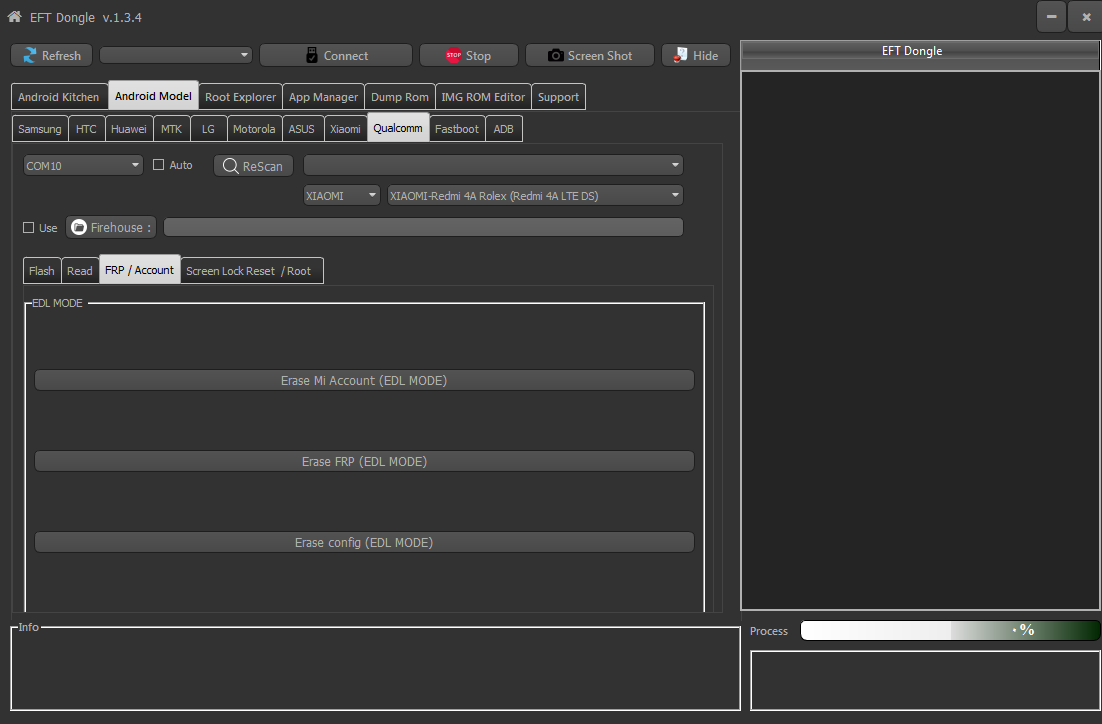Click Erase config (EDL MODE) button

[364, 542]
